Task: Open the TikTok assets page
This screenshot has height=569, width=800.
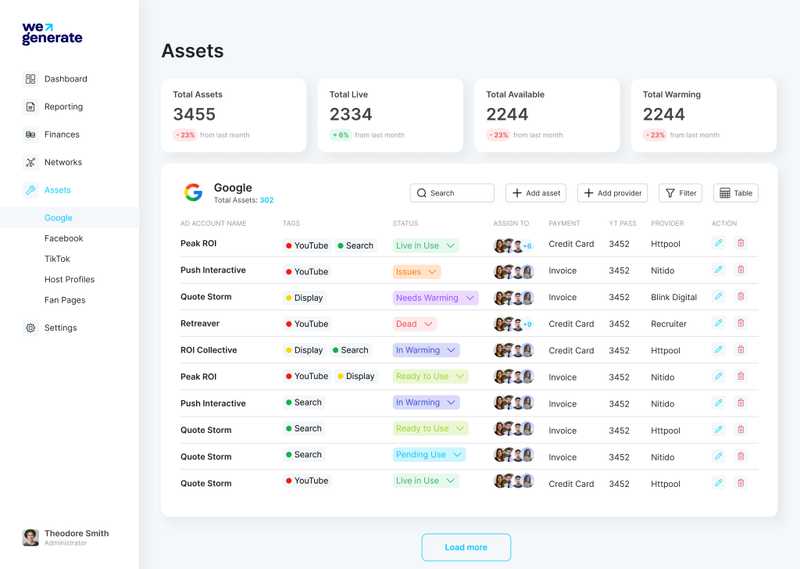Action: 57,259
